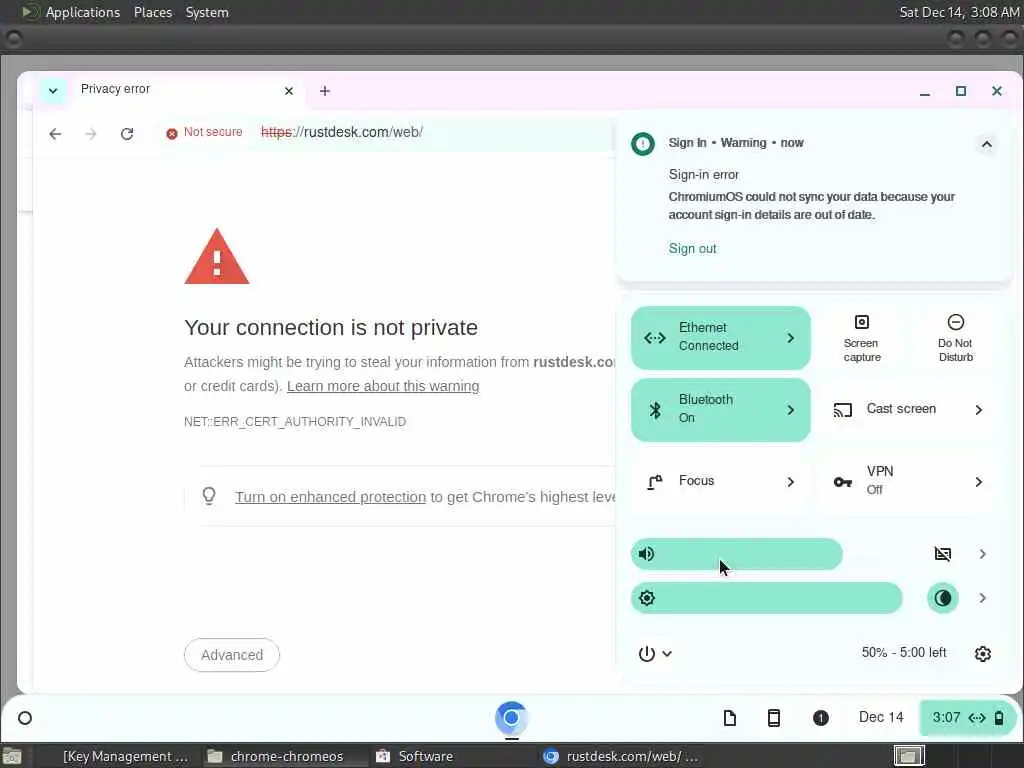Viewport: 1024px width, 768px height.
Task: Click Chromium icon on the shelf
Action: pyautogui.click(x=511, y=718)
